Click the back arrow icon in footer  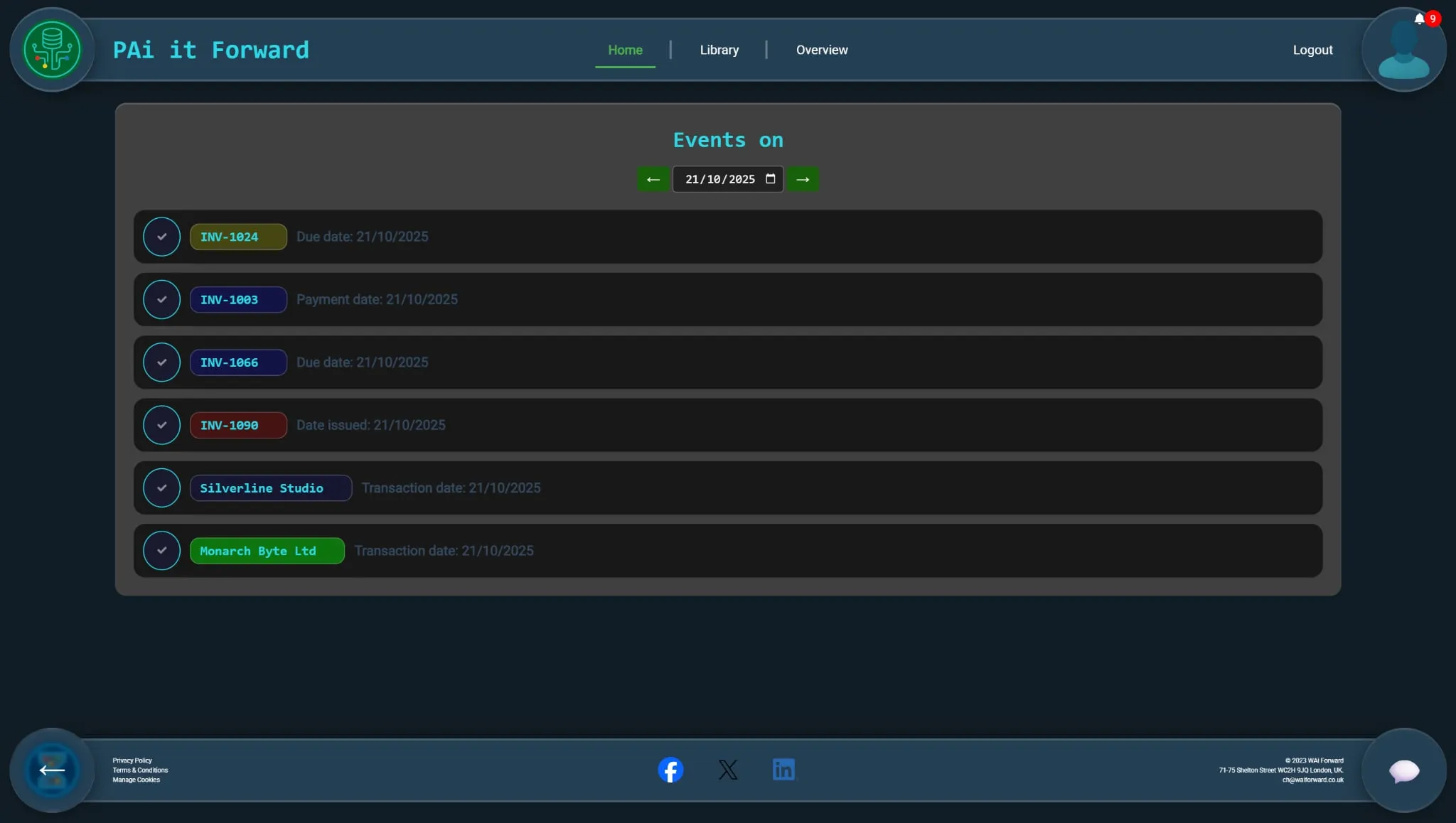(52, 770)
